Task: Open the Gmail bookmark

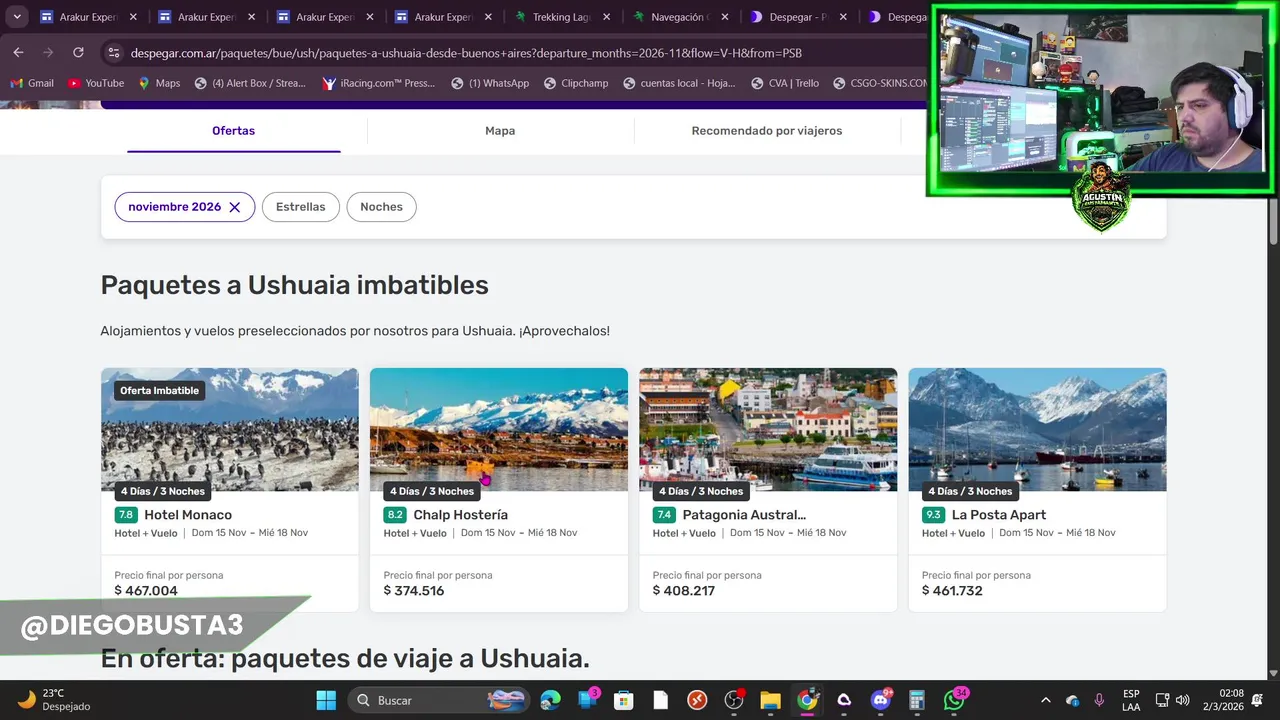Action: 31,83
